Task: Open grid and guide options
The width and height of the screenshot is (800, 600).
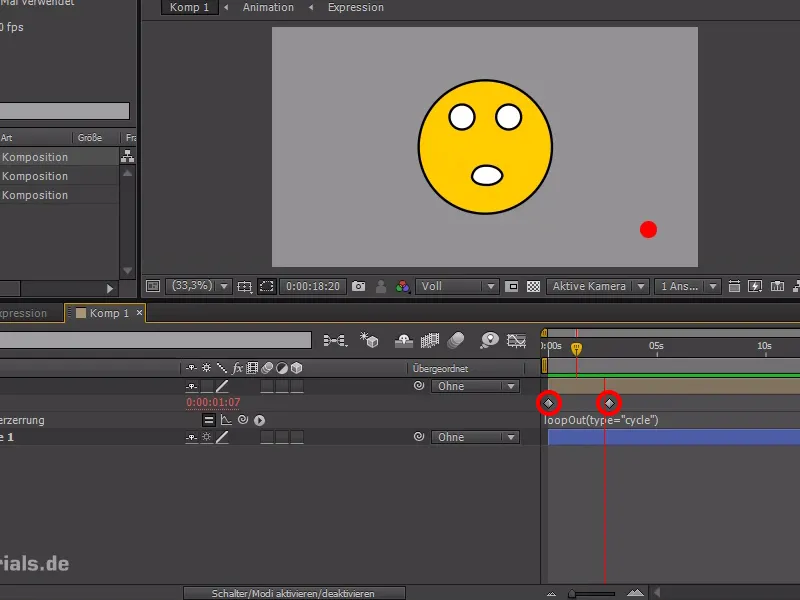Action: [x=244, y=287]
